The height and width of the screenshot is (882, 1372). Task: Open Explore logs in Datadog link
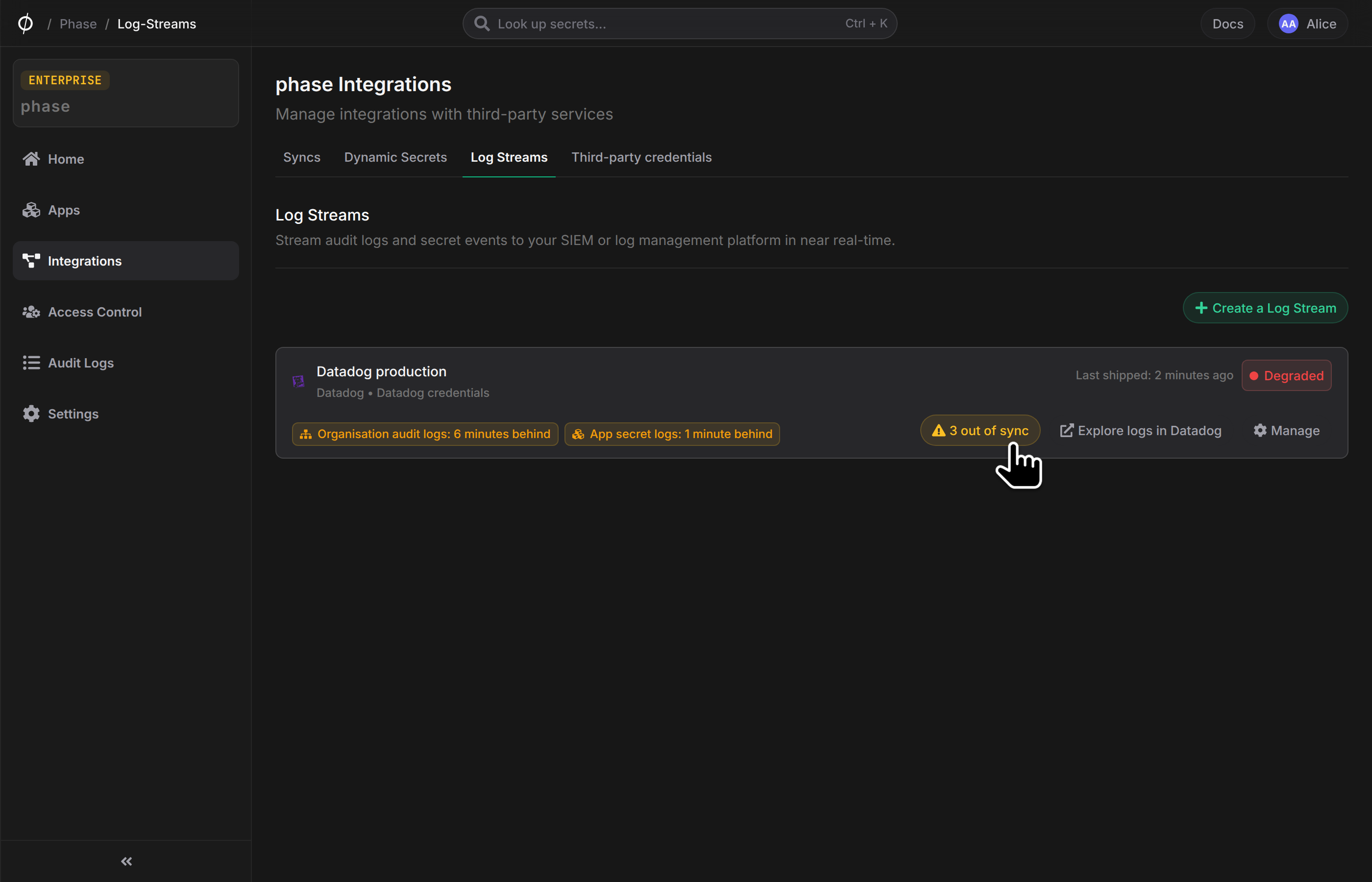tap(1141, 430)
